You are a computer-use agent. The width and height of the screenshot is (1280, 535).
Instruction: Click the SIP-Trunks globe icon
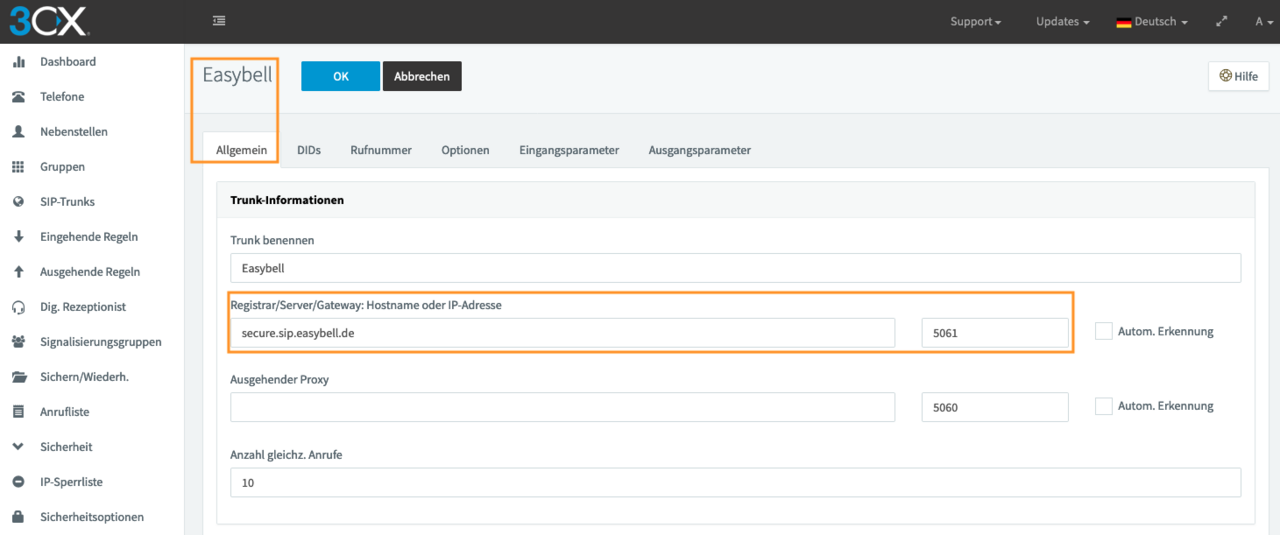(x=18, y=202)
